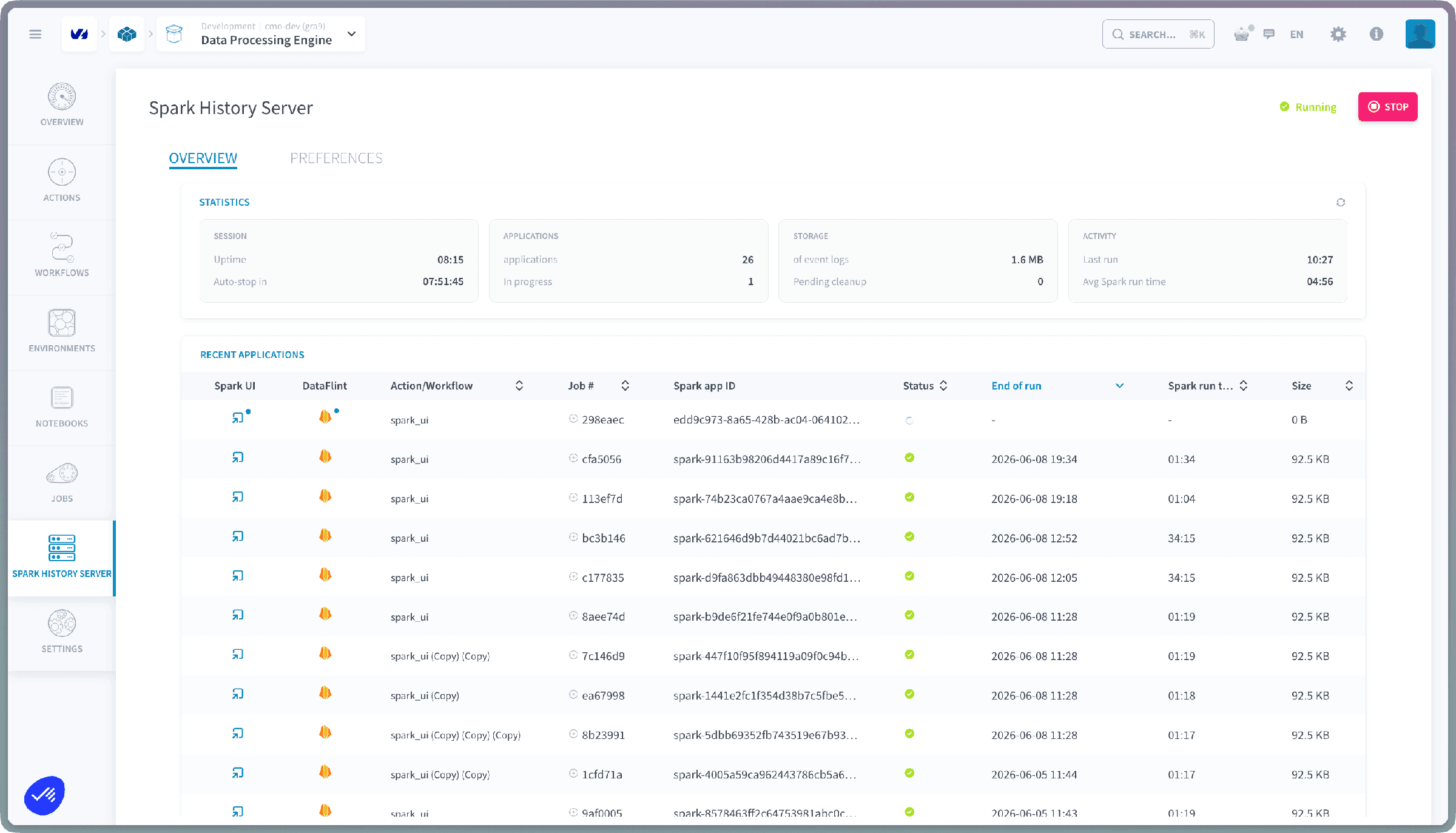
Task: Focus the Search field
Action: click(x=1158, y=35)
